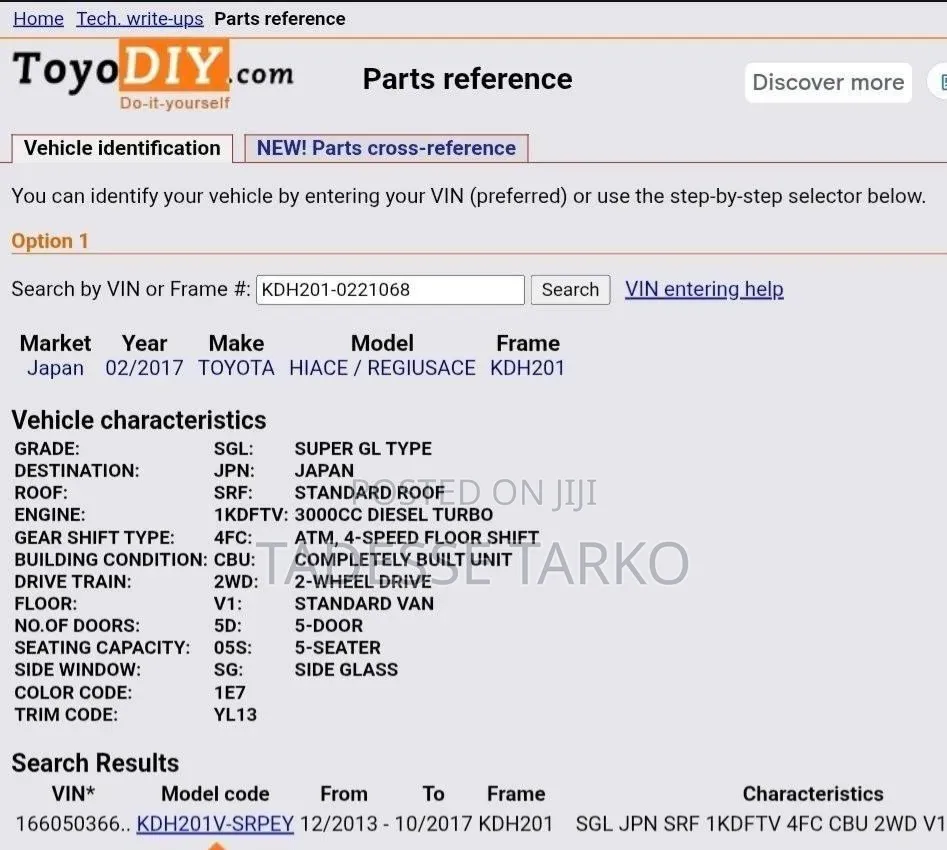Select the Vehicle identification tab

click(122, 148)
